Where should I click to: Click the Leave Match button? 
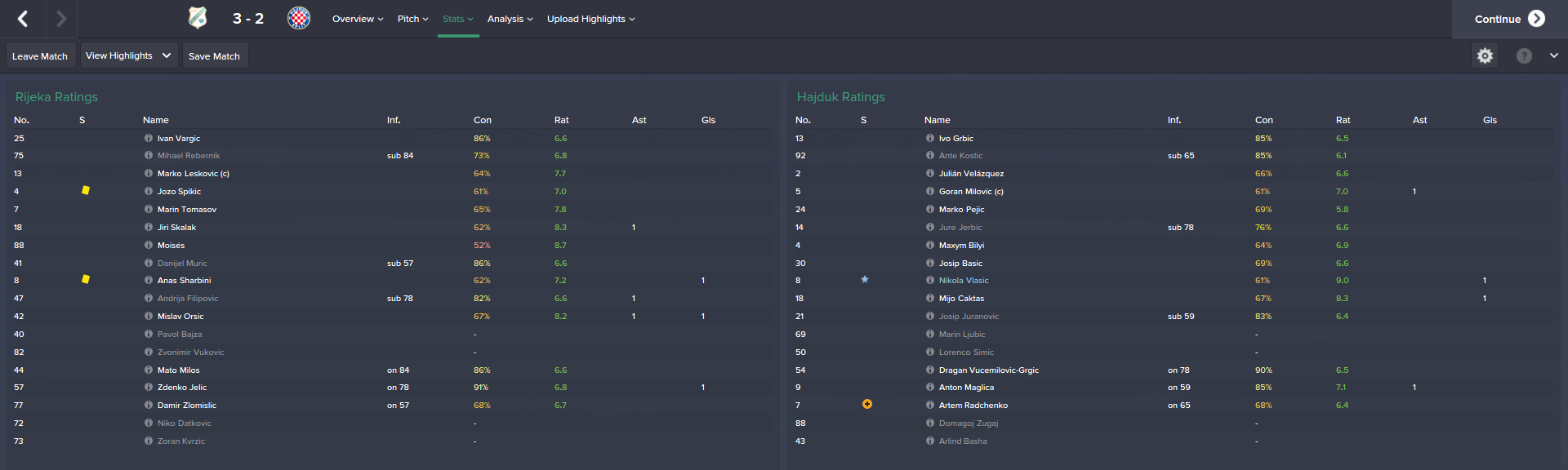click(40, 55)
